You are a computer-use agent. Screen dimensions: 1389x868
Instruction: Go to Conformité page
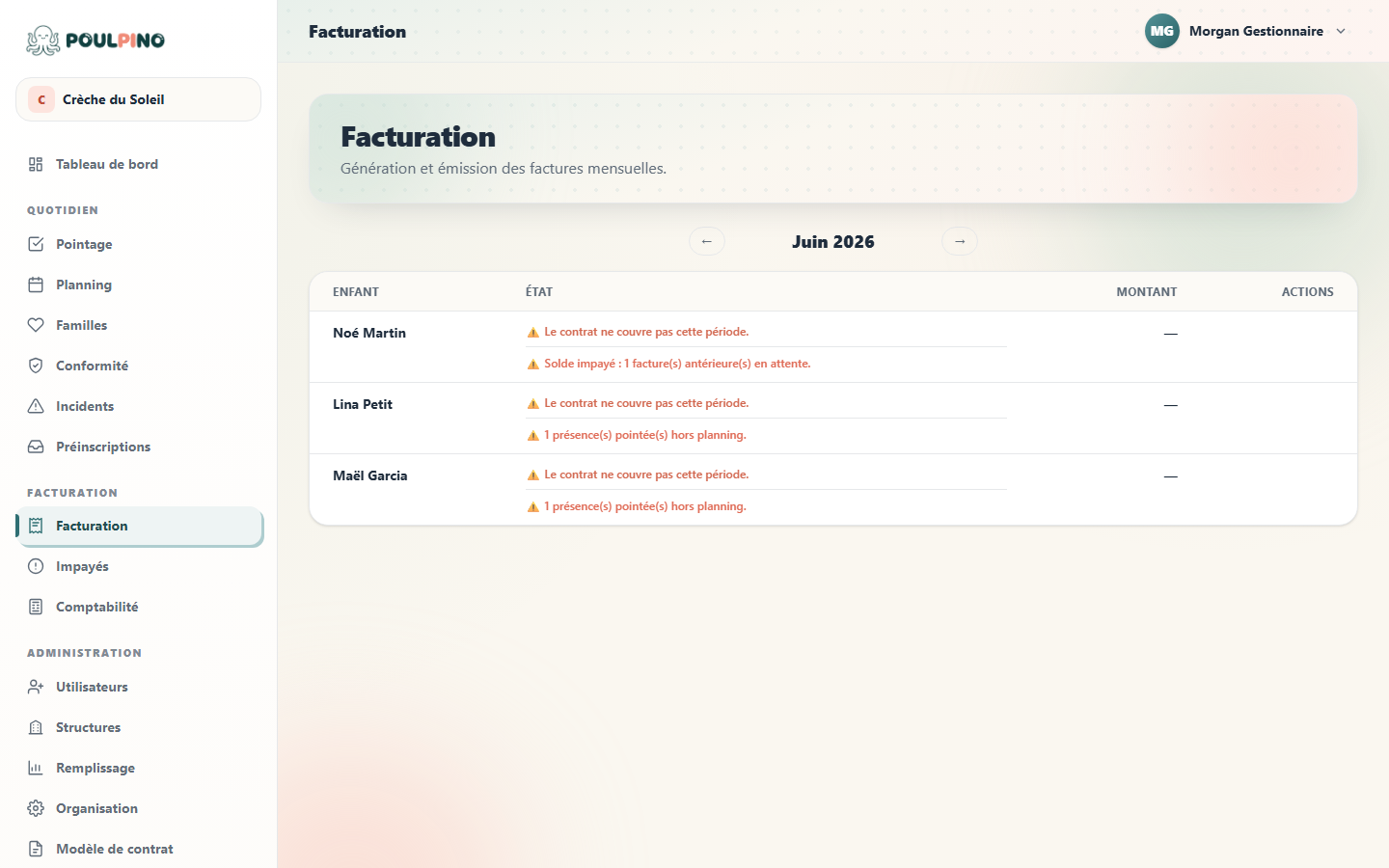pyautogui.click(x=139, y=366)
